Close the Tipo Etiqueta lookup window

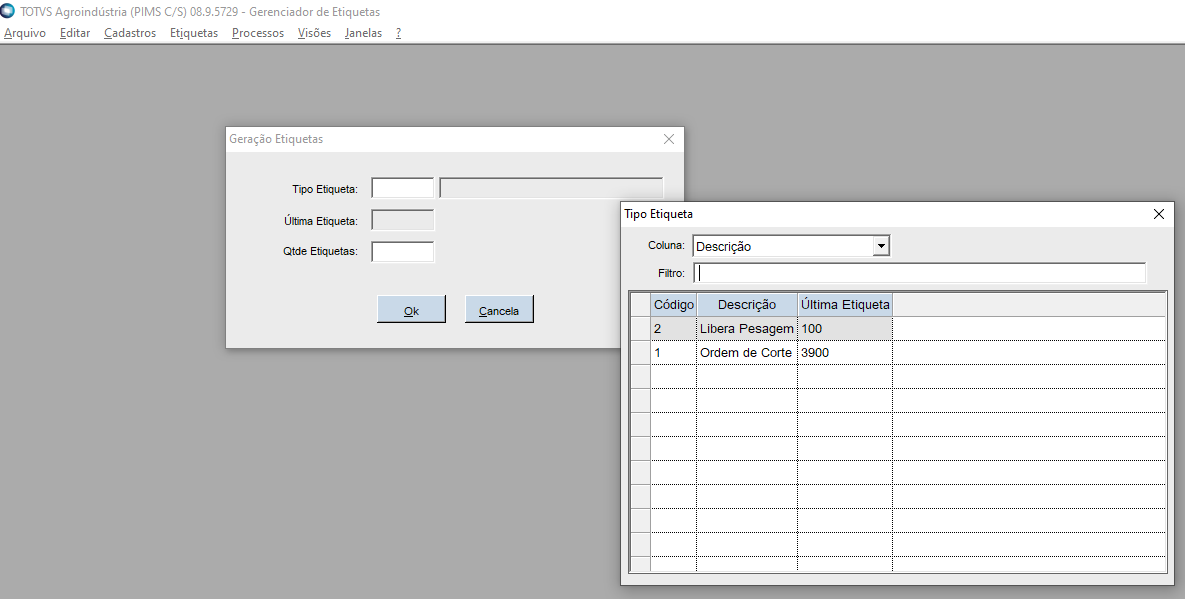coord(1159,214)
